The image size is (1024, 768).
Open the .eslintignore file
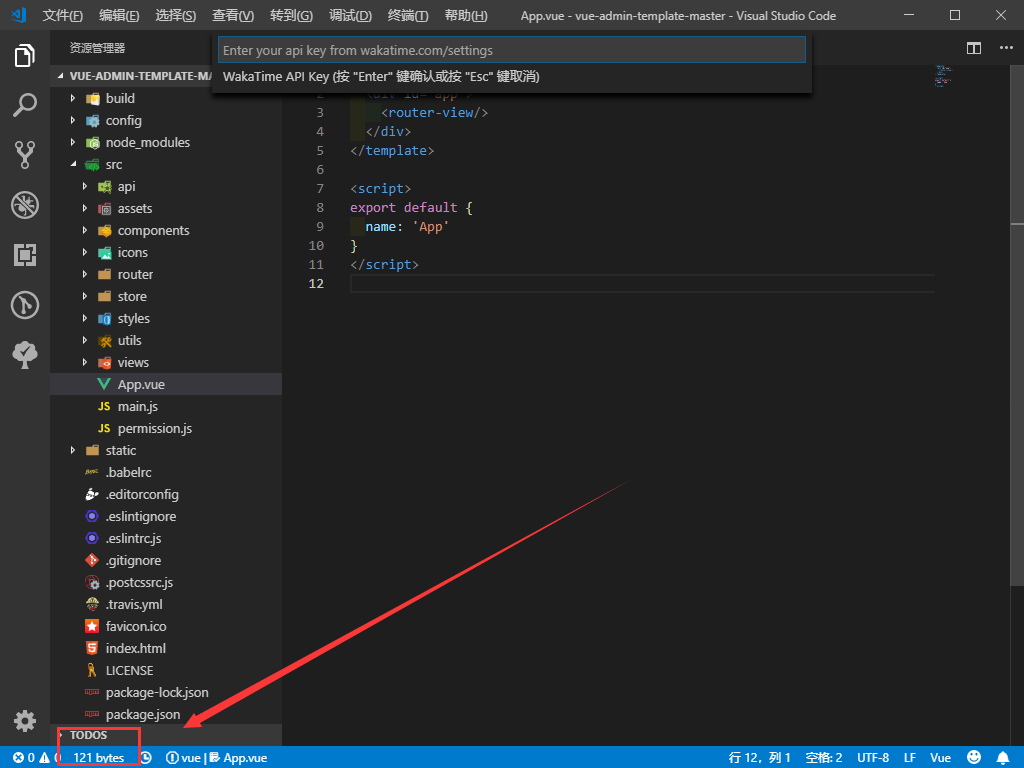pyautogui.click(x=166, y=517)
